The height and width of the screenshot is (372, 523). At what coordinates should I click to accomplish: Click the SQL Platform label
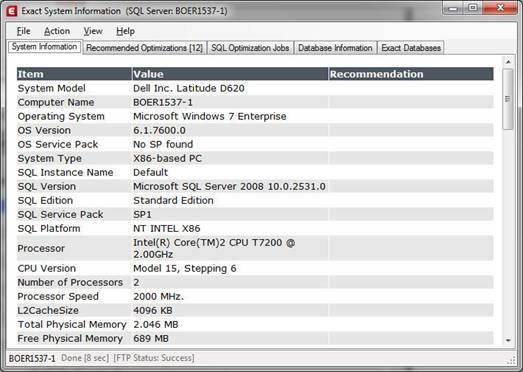tap(49, 229)
